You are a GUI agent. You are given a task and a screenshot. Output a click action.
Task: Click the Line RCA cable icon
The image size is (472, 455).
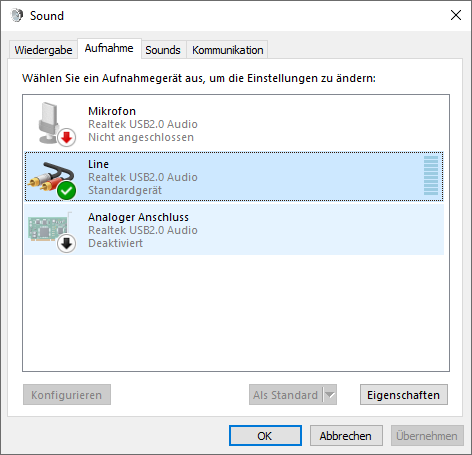point(51,176)
